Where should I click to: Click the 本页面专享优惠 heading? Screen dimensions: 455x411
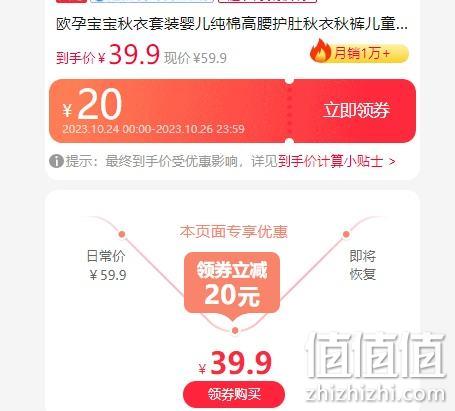click(233, 232)
